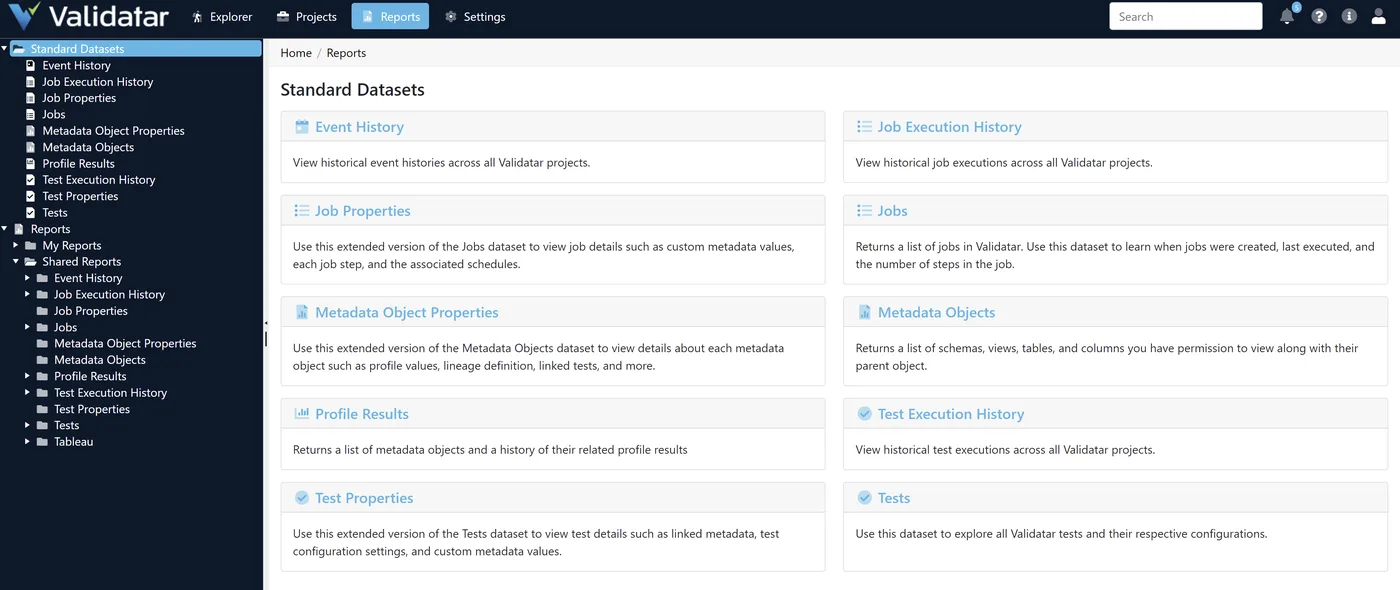Collapse the Standard Datasets tree node
The image size is (1400, 590).
point(4,48)
